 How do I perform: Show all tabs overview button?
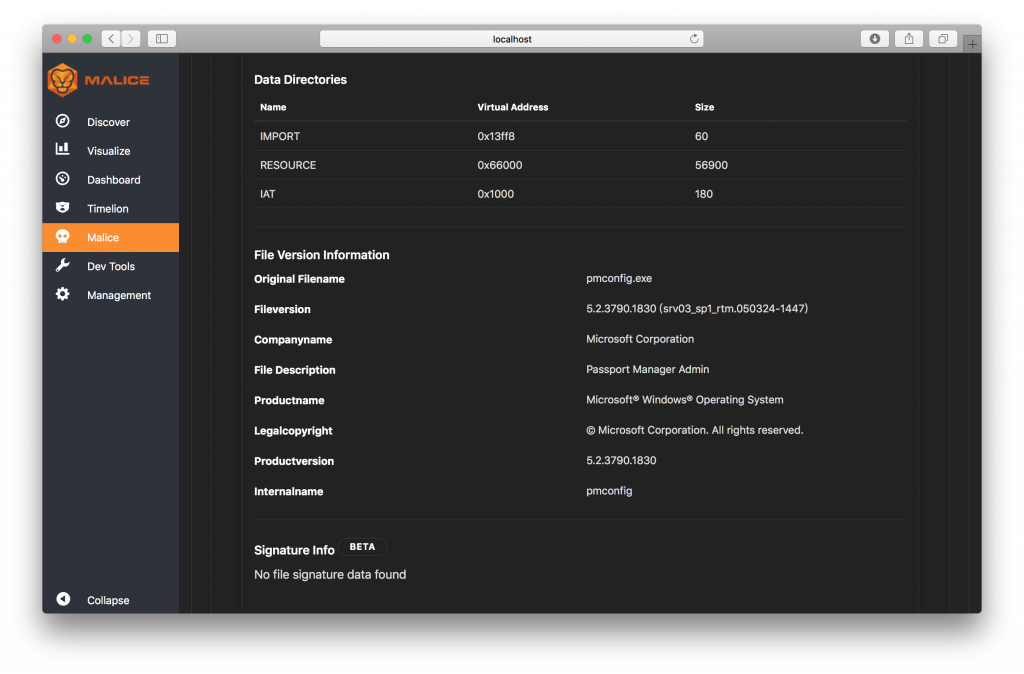tap(943, 39)
